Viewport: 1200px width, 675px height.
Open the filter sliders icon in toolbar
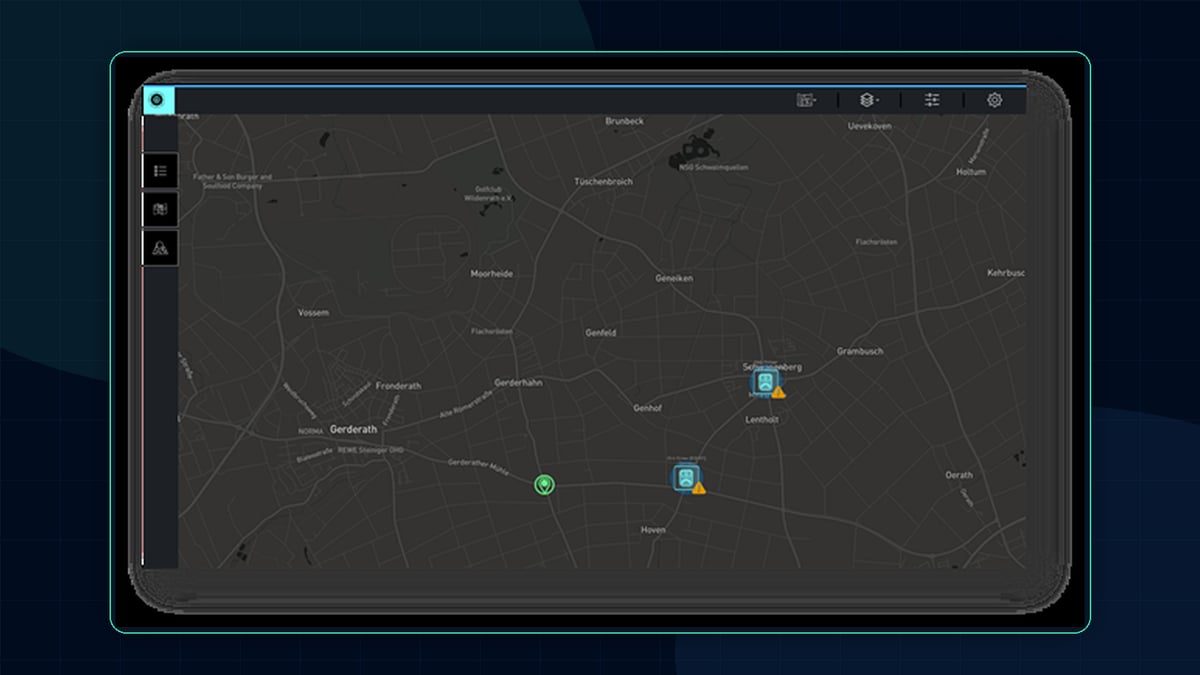[932, 100]
